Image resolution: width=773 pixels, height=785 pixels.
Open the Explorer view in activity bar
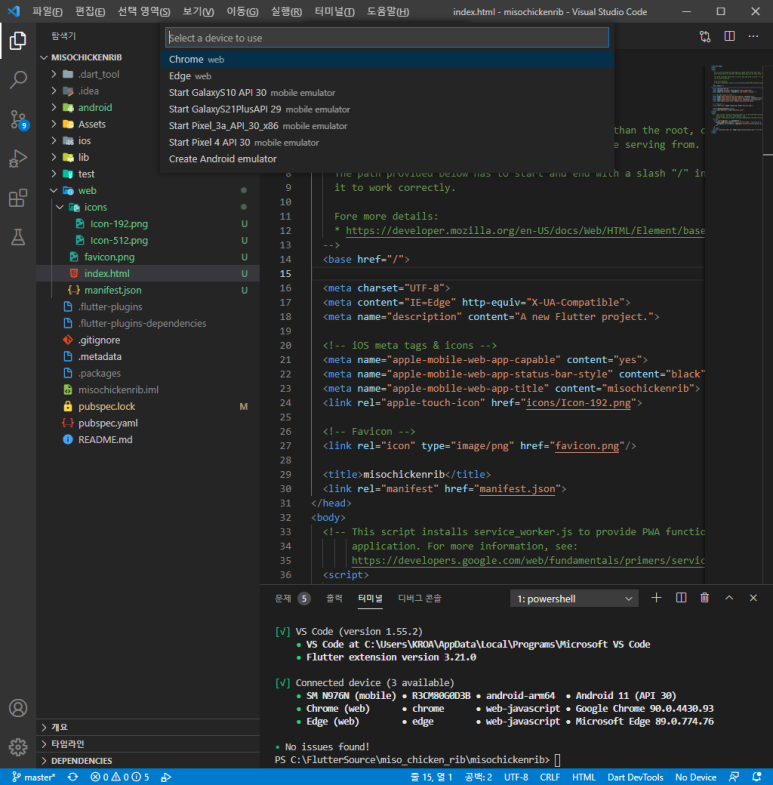point(18,41)
